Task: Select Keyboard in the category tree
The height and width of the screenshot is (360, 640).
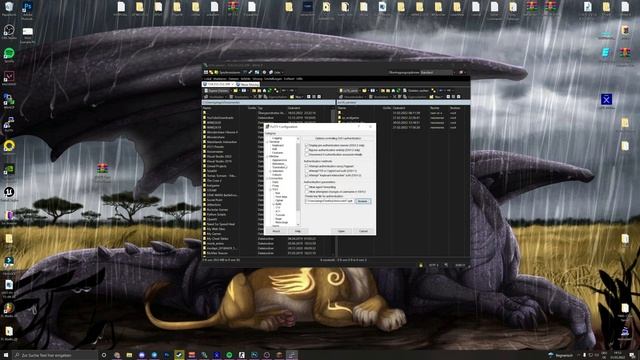Action: click(x=278, y=145)
